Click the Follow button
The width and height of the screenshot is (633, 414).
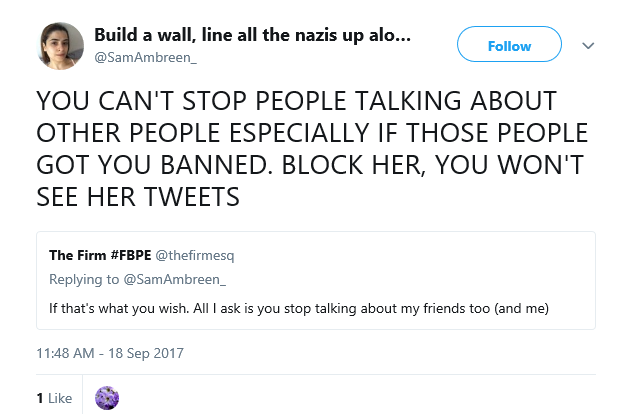click(509, 44)
